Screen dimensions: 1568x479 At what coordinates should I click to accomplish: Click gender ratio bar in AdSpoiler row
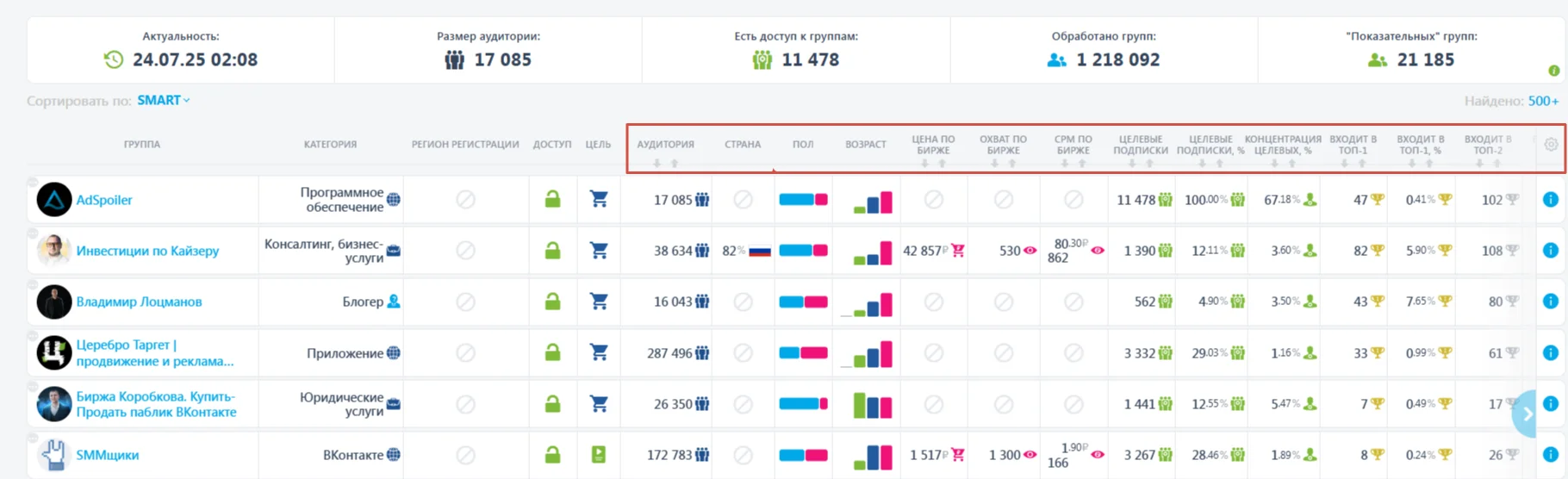(803, 200)
